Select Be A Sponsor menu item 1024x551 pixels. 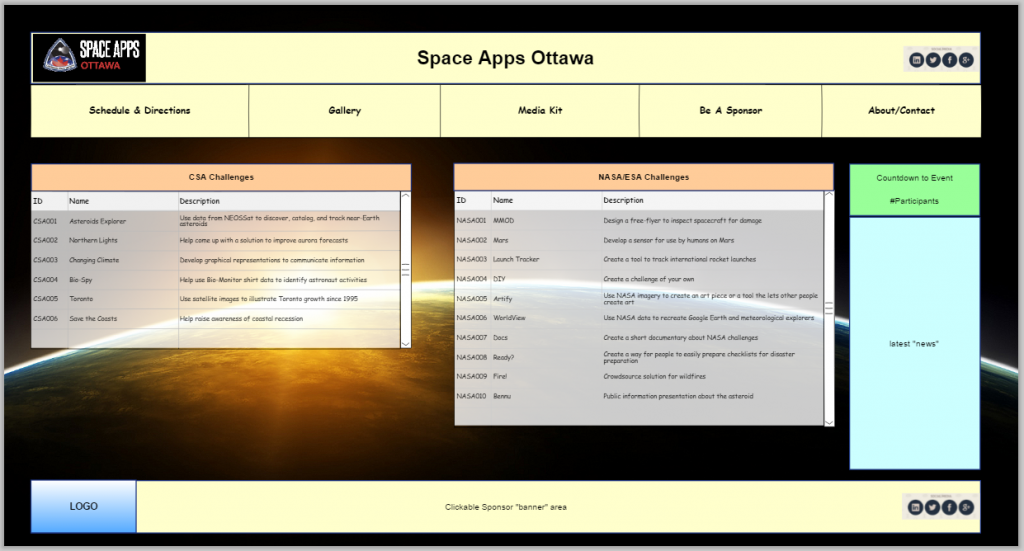click(x=730, y=110)
